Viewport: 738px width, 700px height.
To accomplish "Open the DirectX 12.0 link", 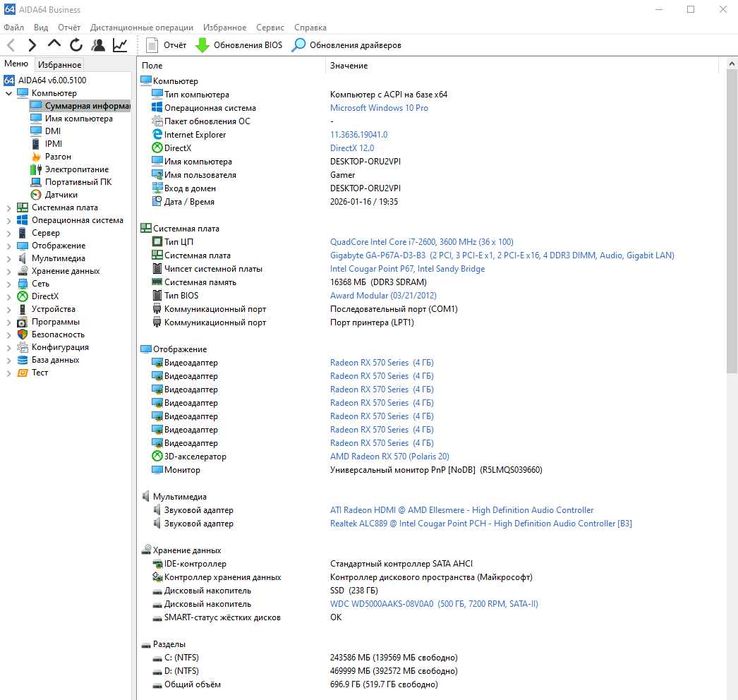I will pos(352,148).
